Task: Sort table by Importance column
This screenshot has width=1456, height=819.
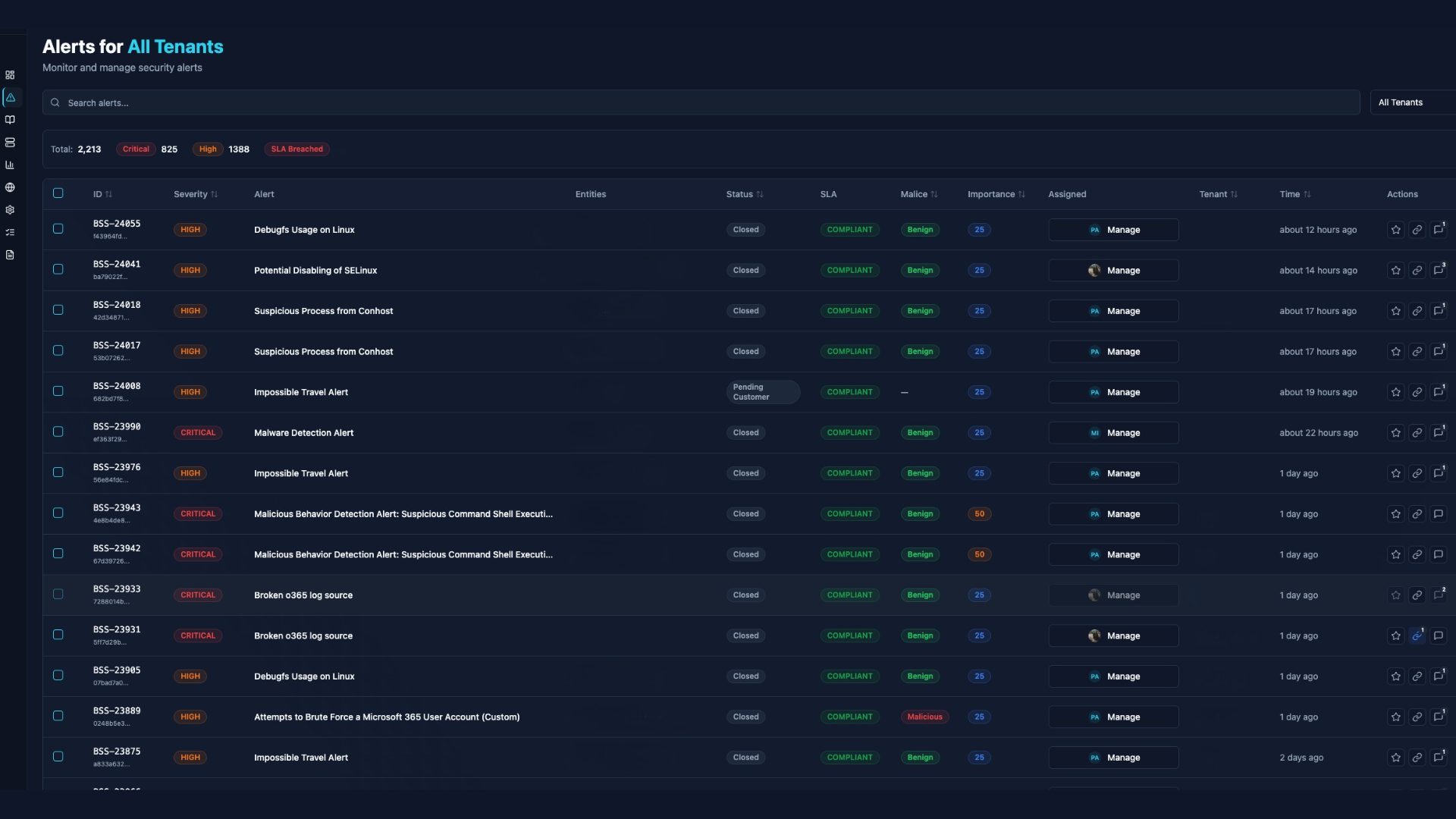Action: pos(996,195)
